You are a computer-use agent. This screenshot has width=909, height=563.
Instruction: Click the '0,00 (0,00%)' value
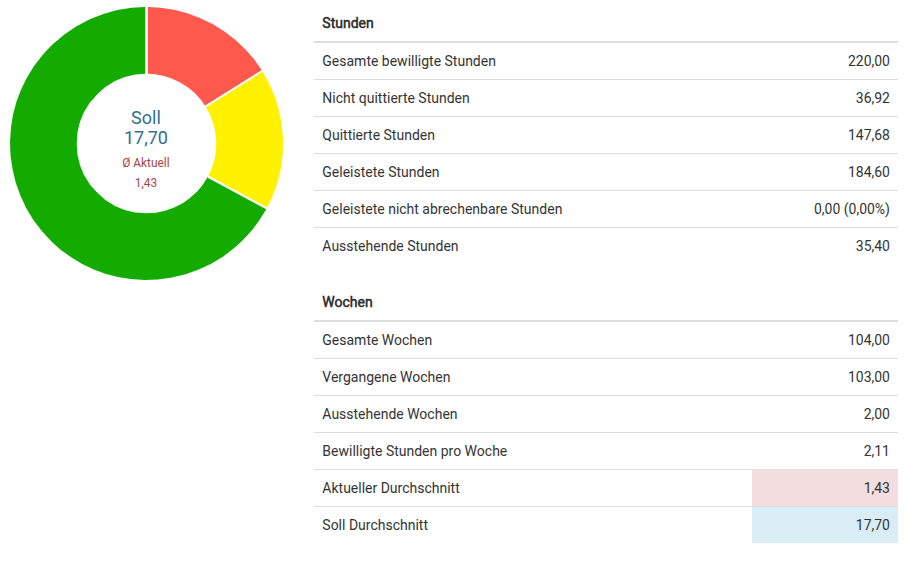click(x=851, y=209)
